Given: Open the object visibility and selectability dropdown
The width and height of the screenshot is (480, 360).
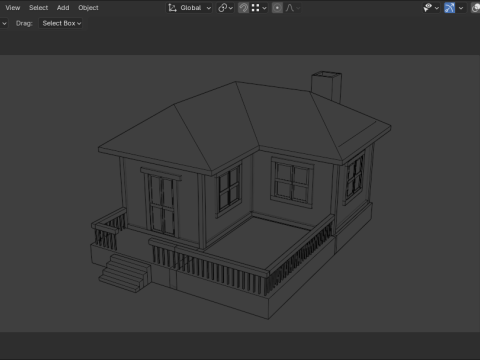Looking at the screenshot, I should coord(431,8).
